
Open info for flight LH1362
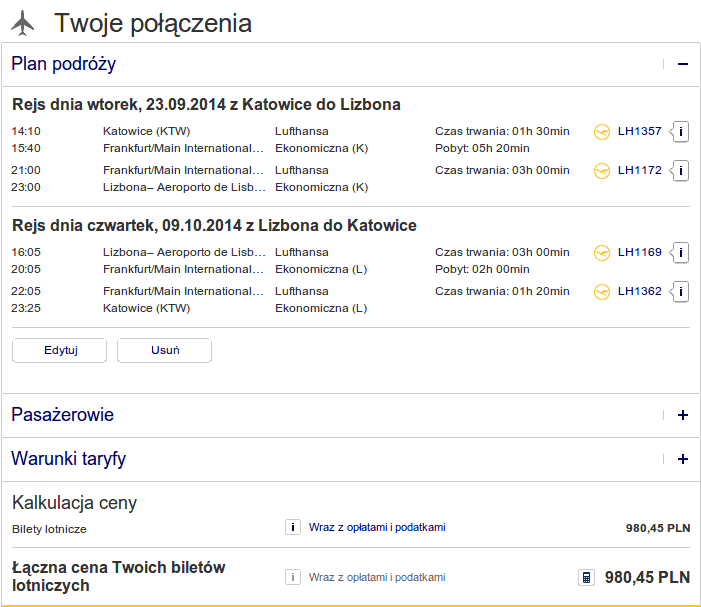click(x=680, y=291)
